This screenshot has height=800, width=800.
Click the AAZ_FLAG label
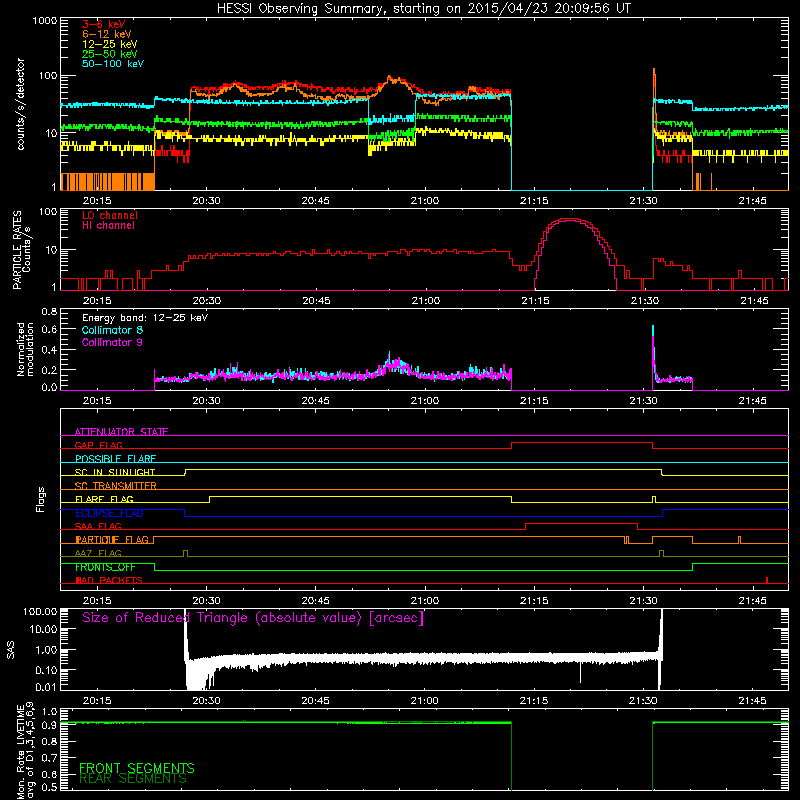[98, 553]
